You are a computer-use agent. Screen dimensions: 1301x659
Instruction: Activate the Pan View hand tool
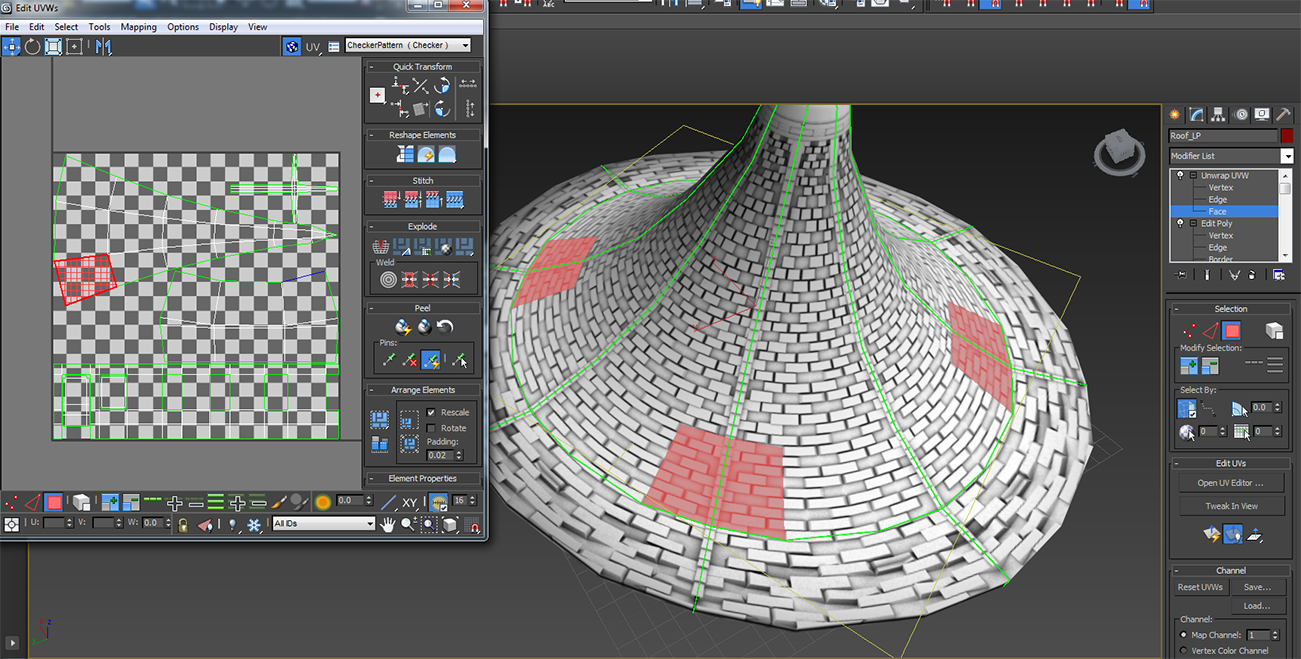[388, 524]
